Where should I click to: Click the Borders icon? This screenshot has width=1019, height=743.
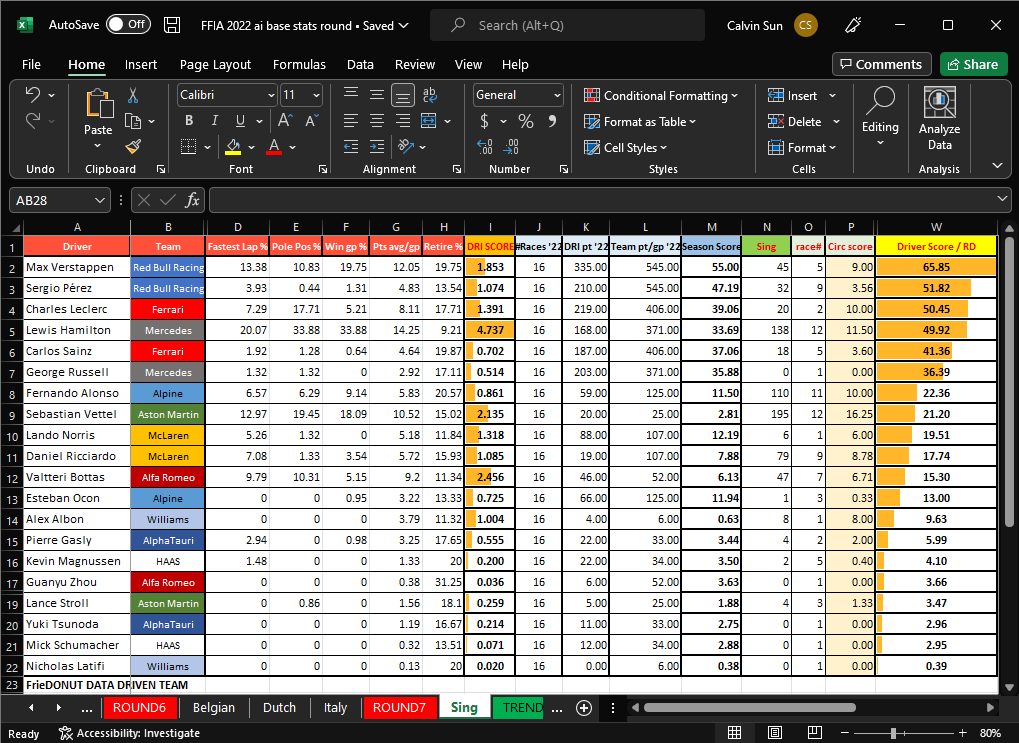pyautogui.click(x=188, y=147)
